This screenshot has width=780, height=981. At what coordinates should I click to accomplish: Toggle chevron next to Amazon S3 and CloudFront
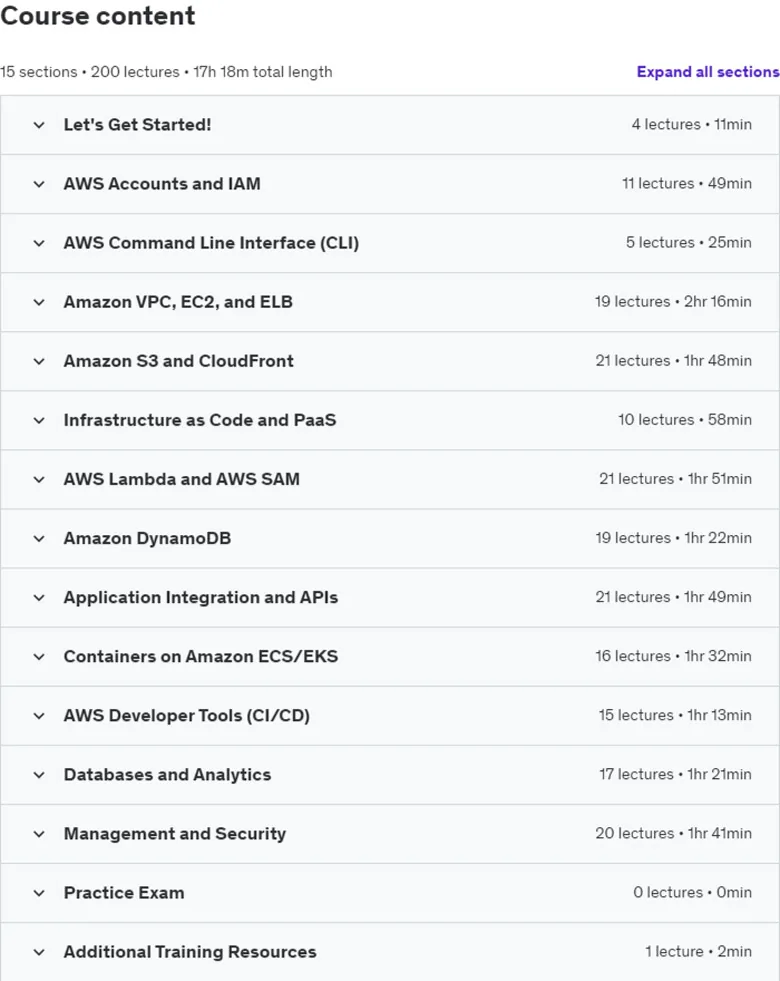coord(39,362)
